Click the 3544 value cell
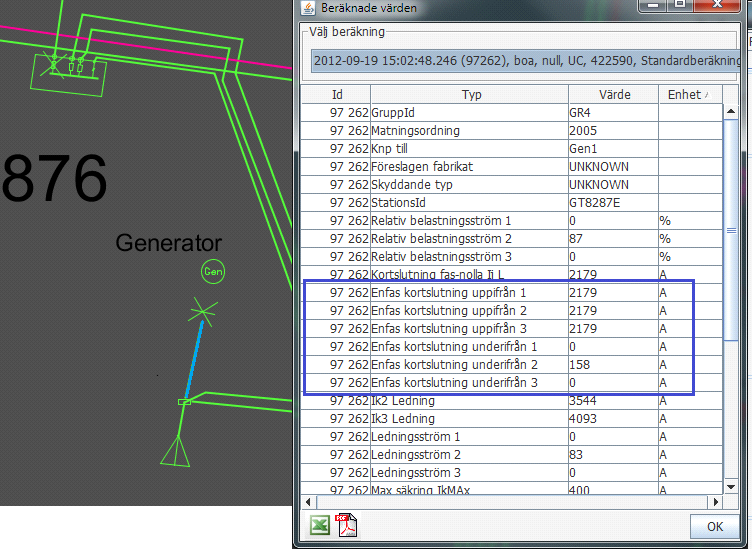The height and width of the screenshot is (549, 752). pos(613,400)
